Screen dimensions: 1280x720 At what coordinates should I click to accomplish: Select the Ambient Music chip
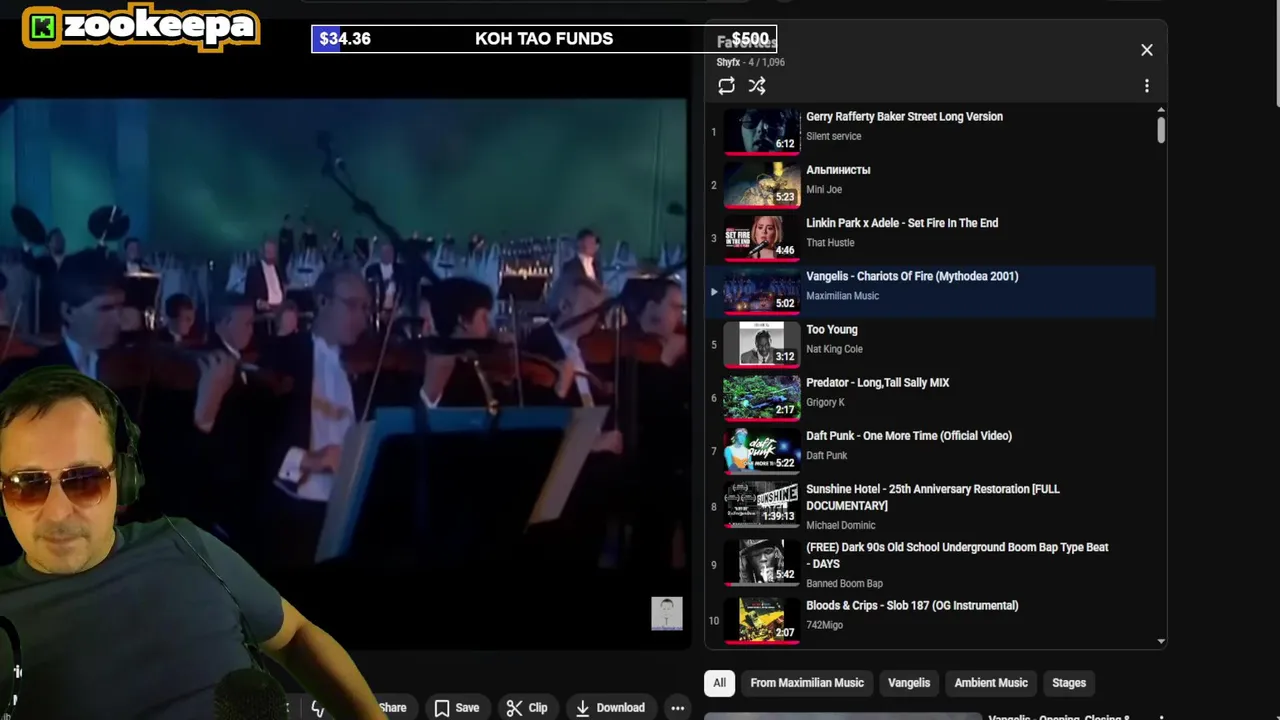[991, 683]
